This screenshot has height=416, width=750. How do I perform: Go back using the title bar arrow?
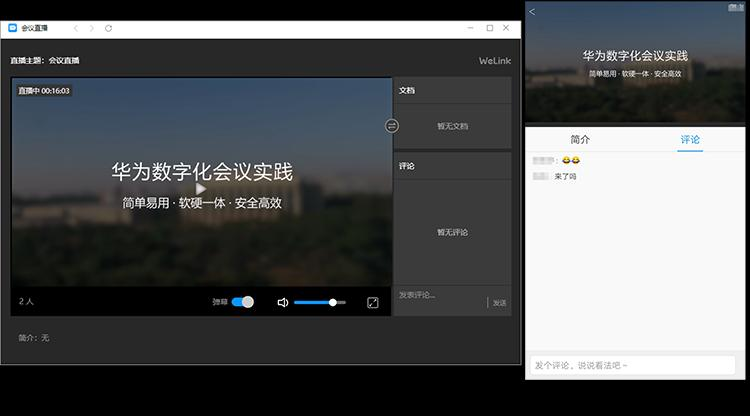(x=76, y=28)
